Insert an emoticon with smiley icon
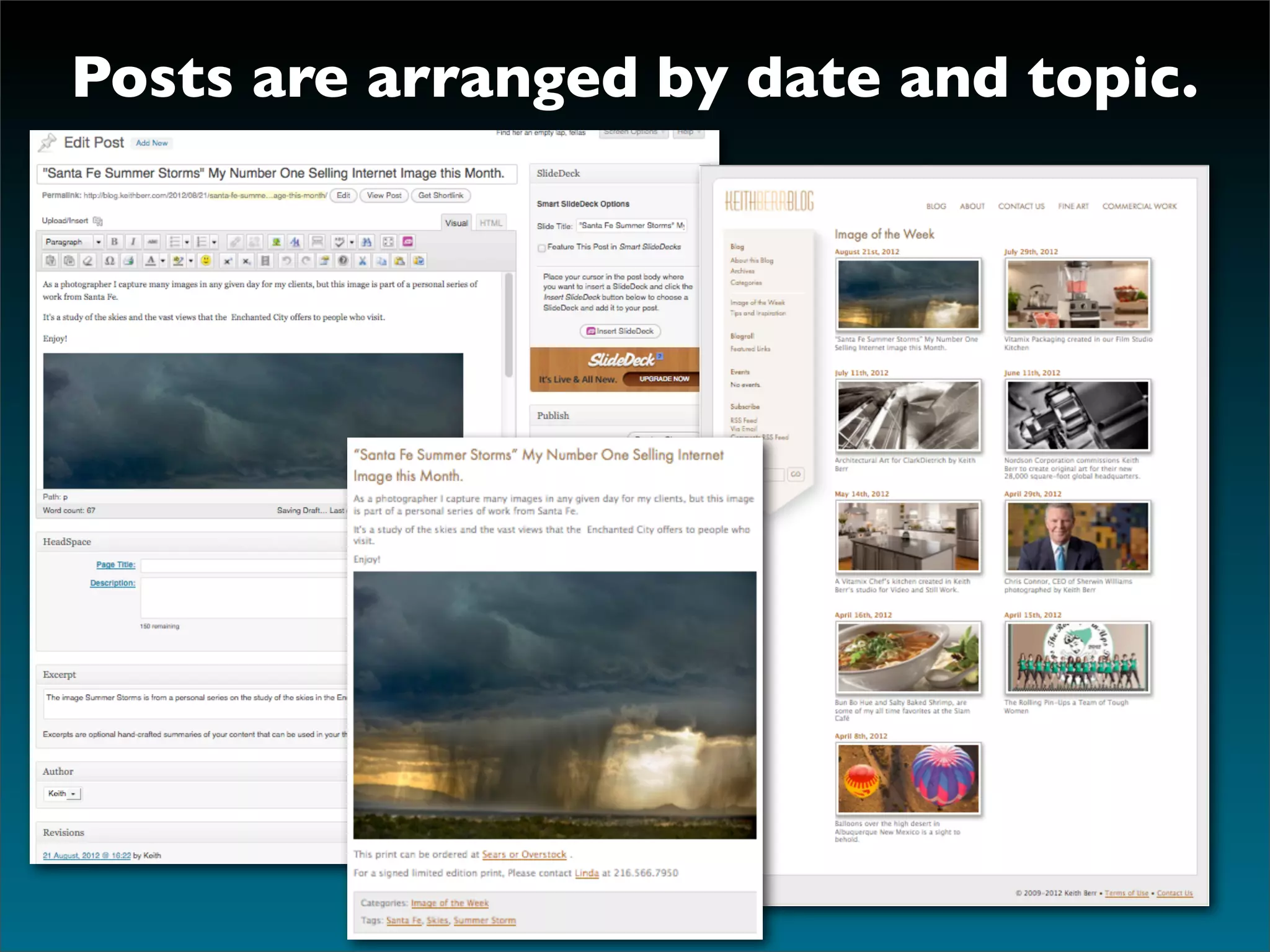Image resolution: width=1270 pixels, height=952 pixels. [206, 260]
